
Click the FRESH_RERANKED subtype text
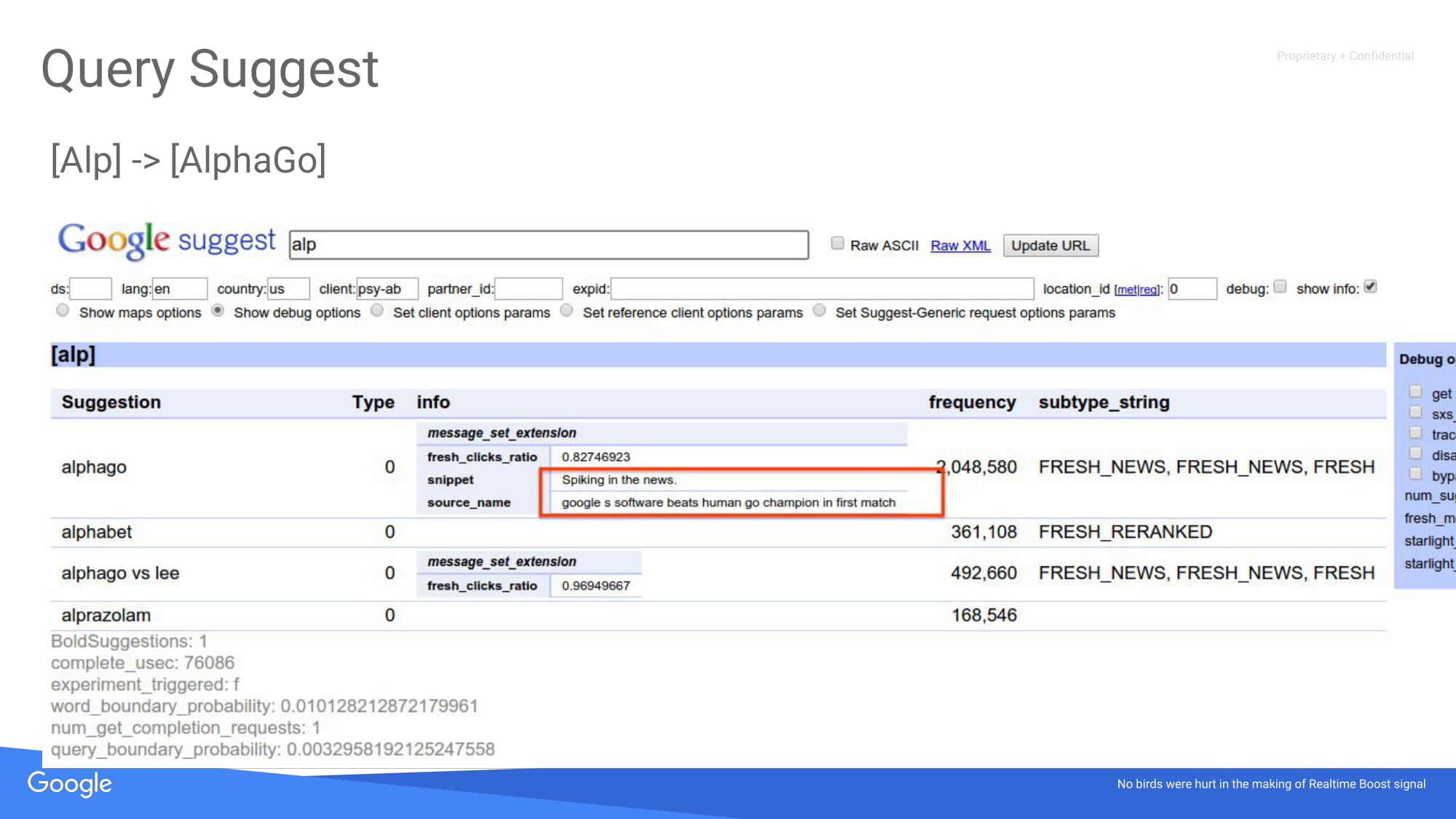tap(1125, 532)
